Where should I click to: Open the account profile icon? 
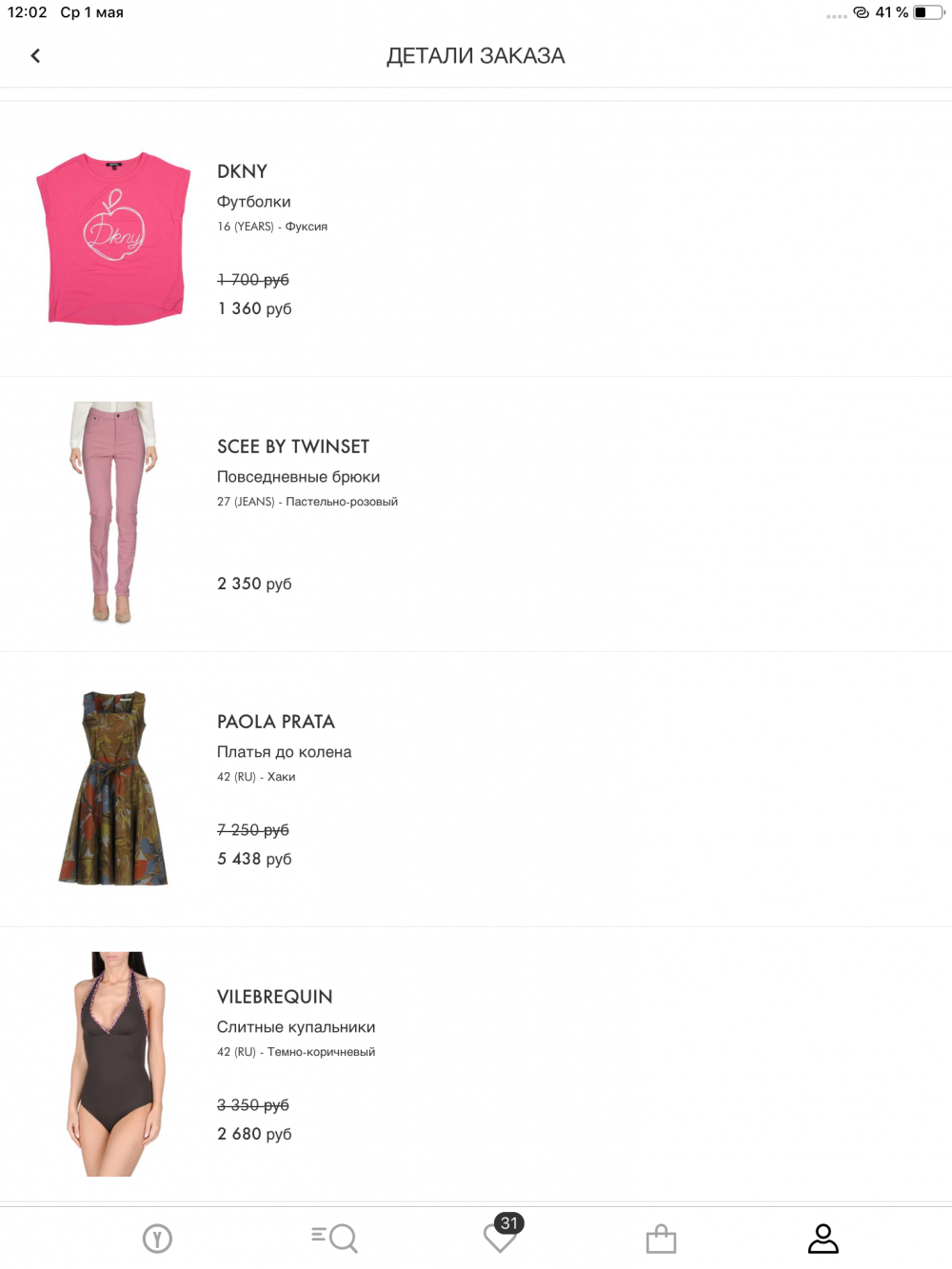coord(823,1239)
